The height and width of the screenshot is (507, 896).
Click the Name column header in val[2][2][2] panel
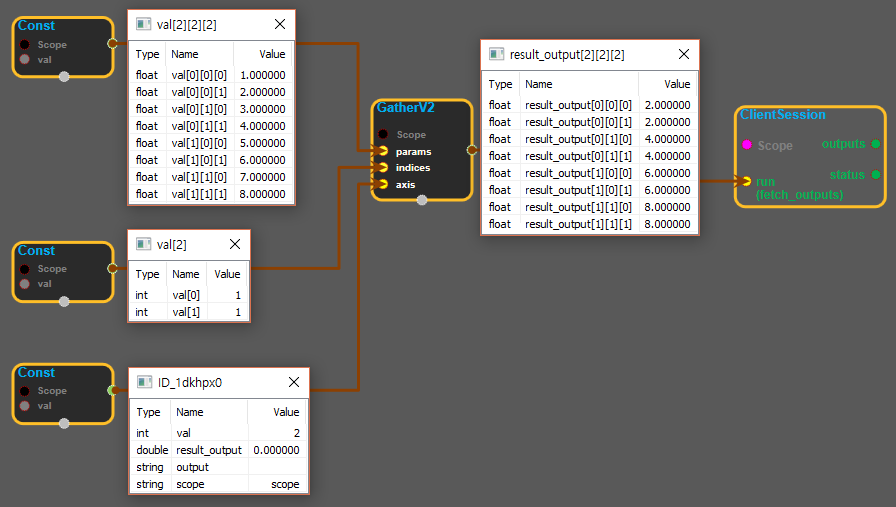click(x=184, y=54)
